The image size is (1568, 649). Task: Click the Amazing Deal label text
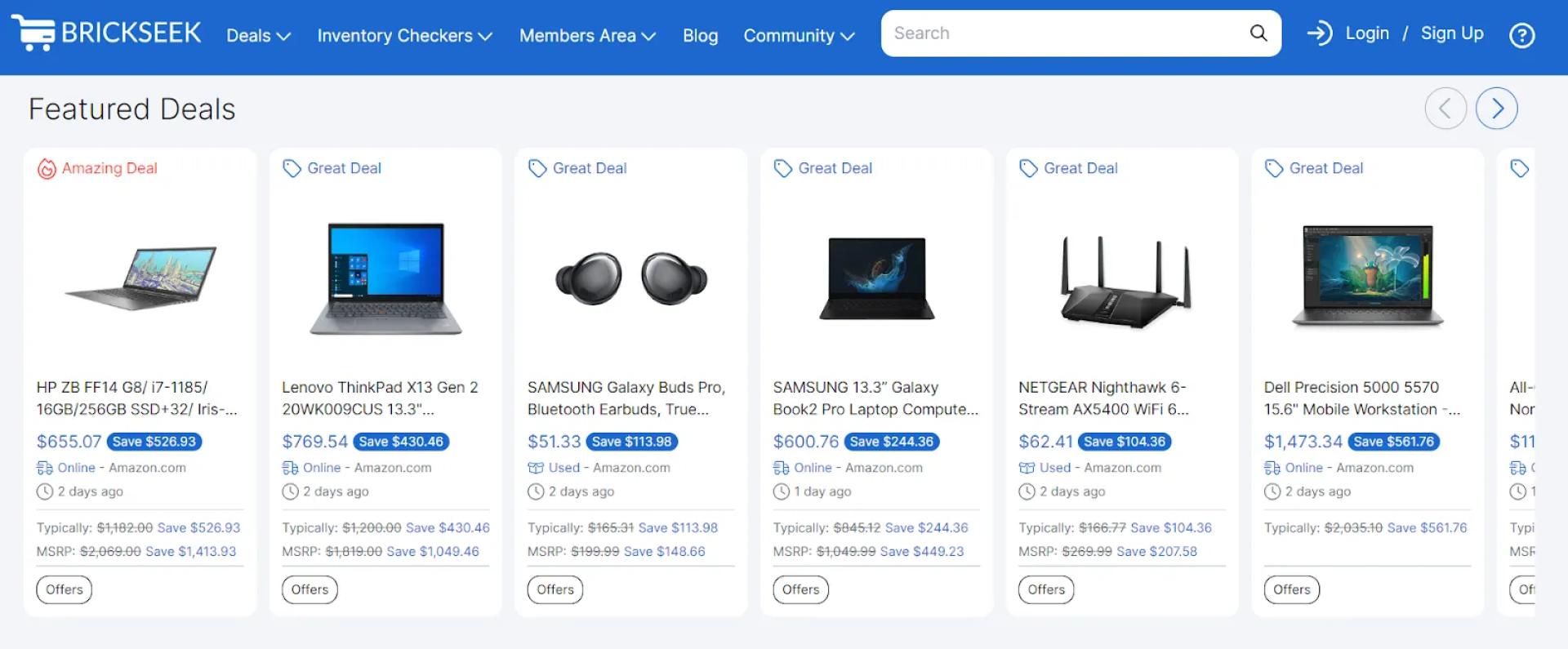109,168
